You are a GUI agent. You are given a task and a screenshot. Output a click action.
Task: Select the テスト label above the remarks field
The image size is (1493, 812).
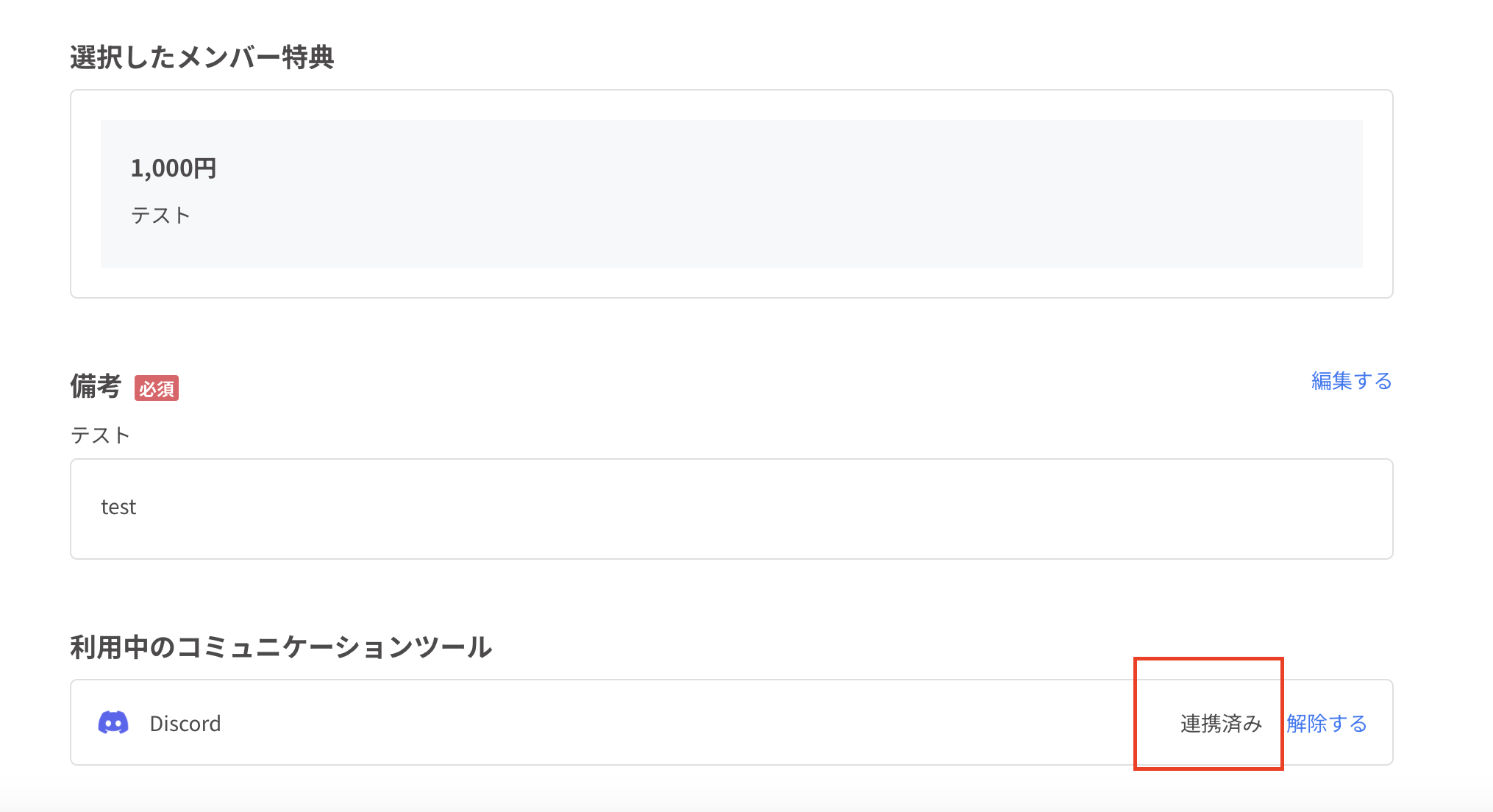[x=101, y=434]
